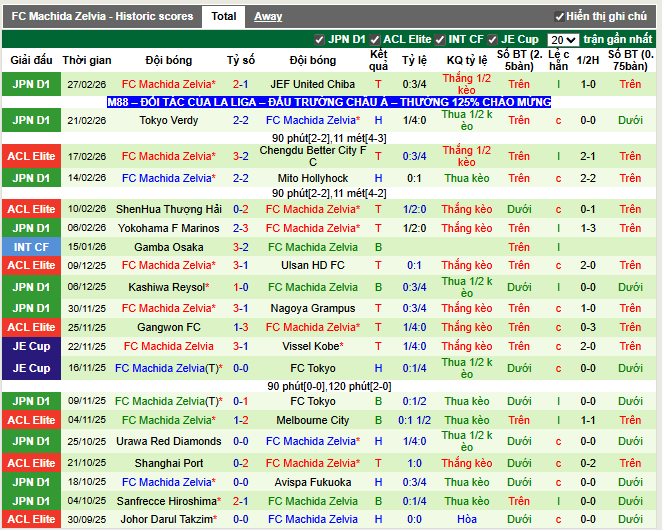
Task: Select Vissel Kobe team name
Action: 312,346
